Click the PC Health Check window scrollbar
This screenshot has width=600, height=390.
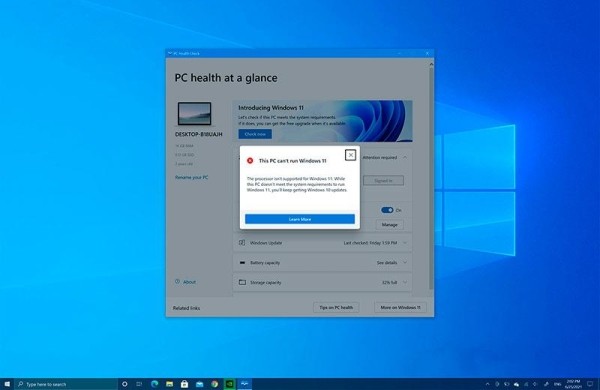431,178
